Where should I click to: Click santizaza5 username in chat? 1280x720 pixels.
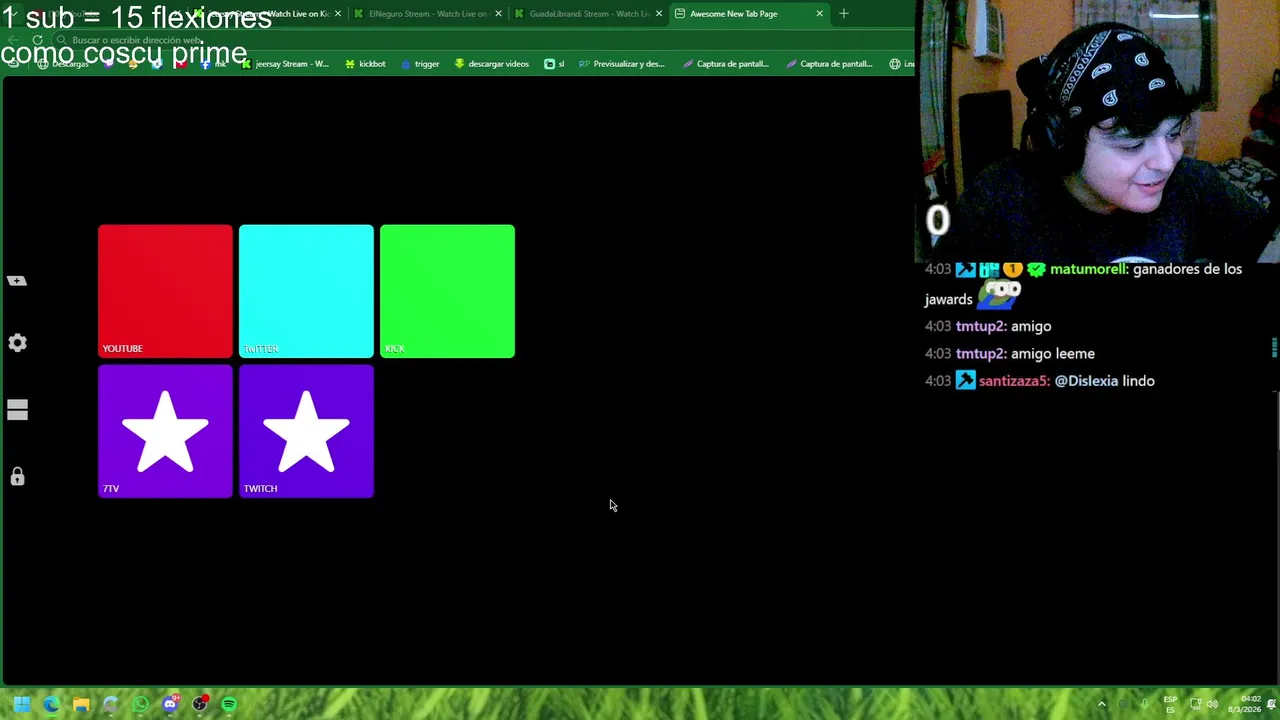(x=1014, y=381)
